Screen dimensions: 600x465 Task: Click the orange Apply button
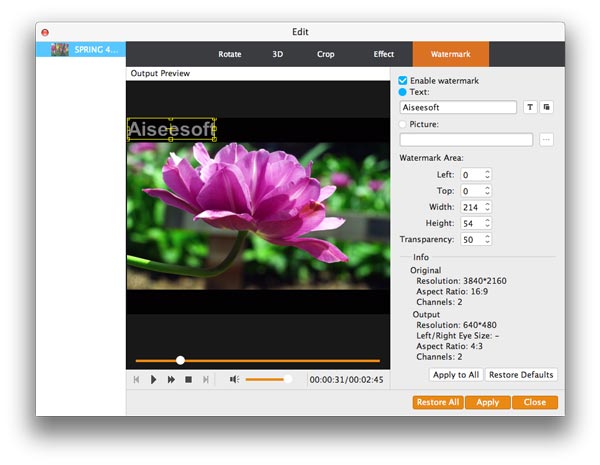coord(488,402)
